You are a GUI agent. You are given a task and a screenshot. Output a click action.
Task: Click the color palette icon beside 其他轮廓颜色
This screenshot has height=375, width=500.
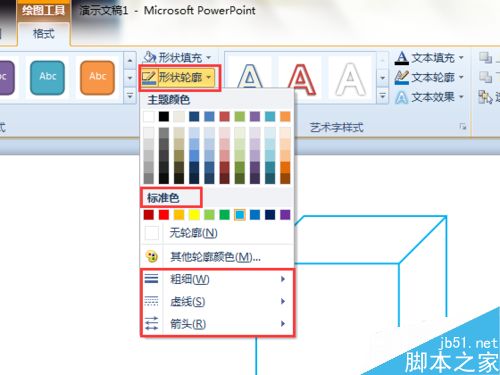(x=152, y=257)
